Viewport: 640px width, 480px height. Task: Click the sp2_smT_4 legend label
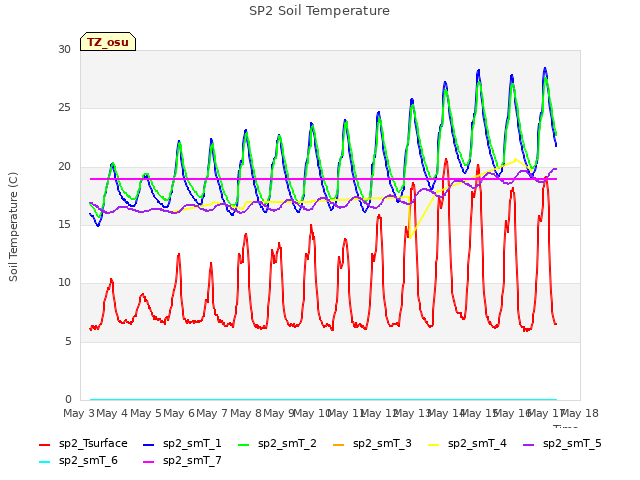(477, 443)
